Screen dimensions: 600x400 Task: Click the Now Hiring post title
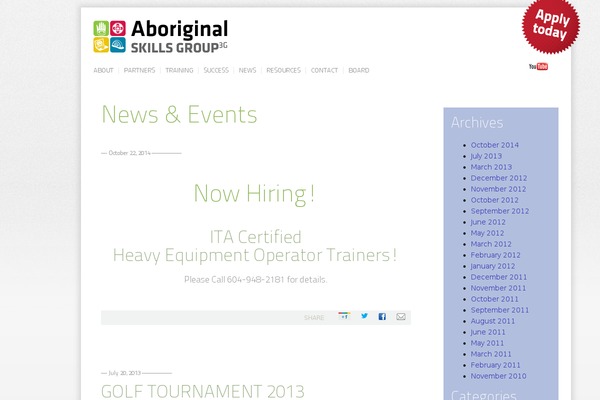point(254,193)
